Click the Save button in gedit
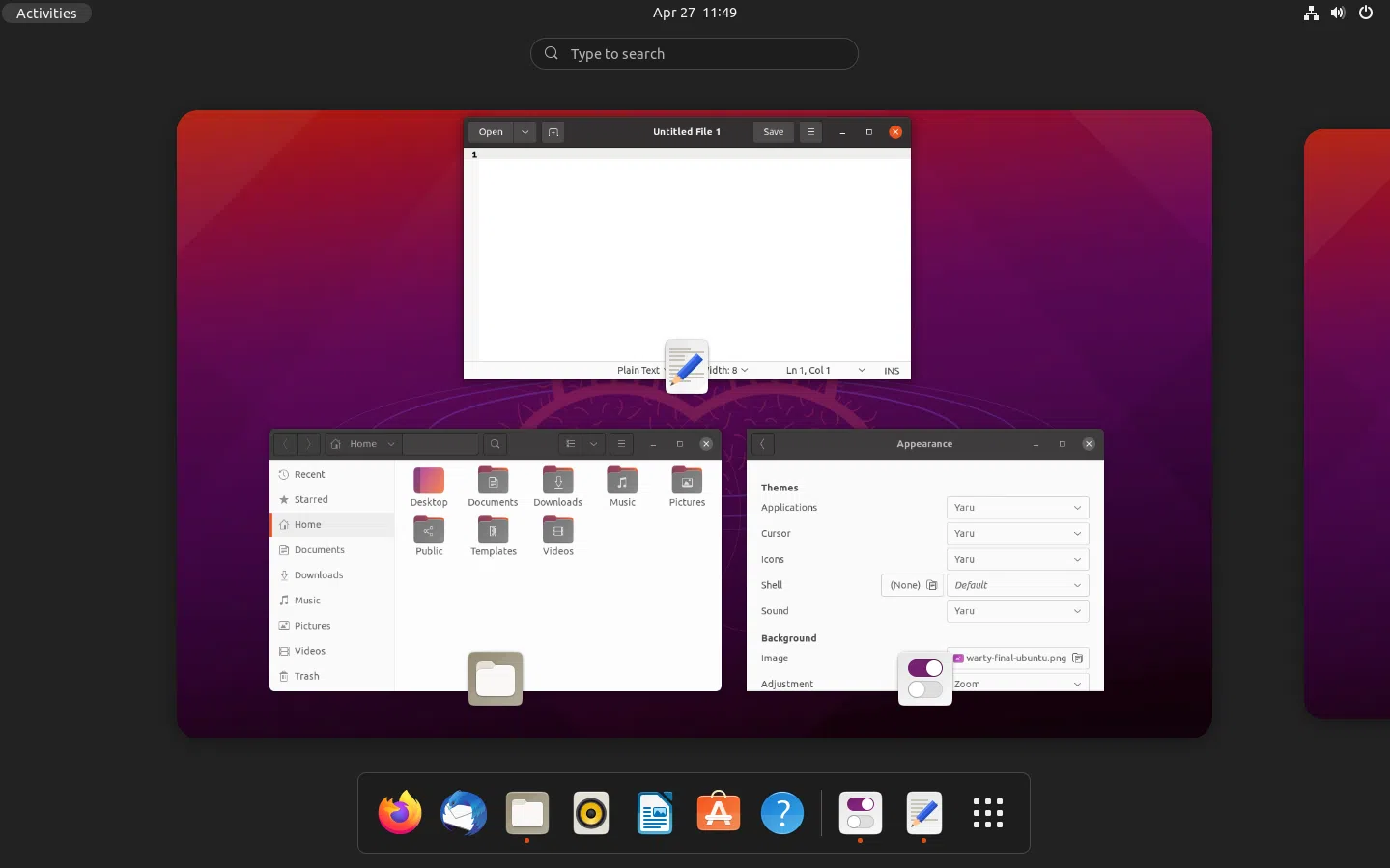This screenshot has width=1390, height=868. (773, 131)
